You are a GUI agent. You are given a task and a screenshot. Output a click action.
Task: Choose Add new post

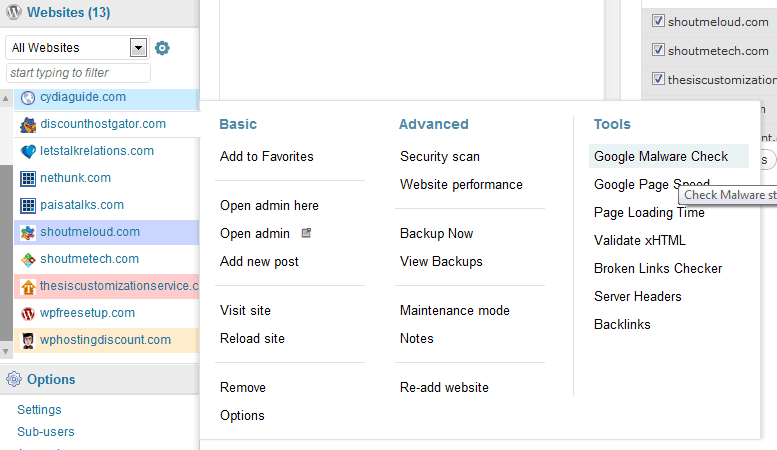coord(259,262)
